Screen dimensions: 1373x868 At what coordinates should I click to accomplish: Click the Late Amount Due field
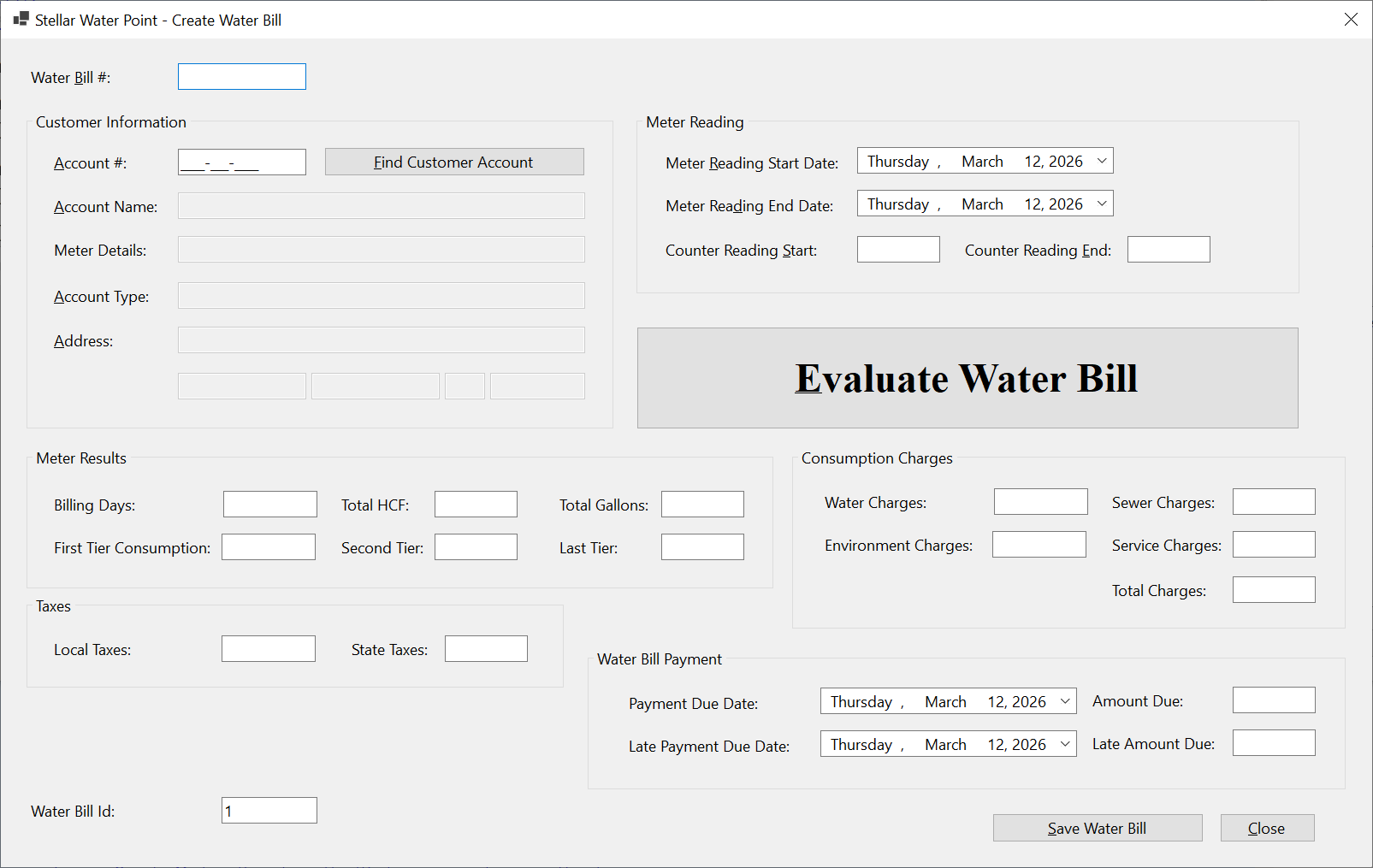(x=1274, y=743)
